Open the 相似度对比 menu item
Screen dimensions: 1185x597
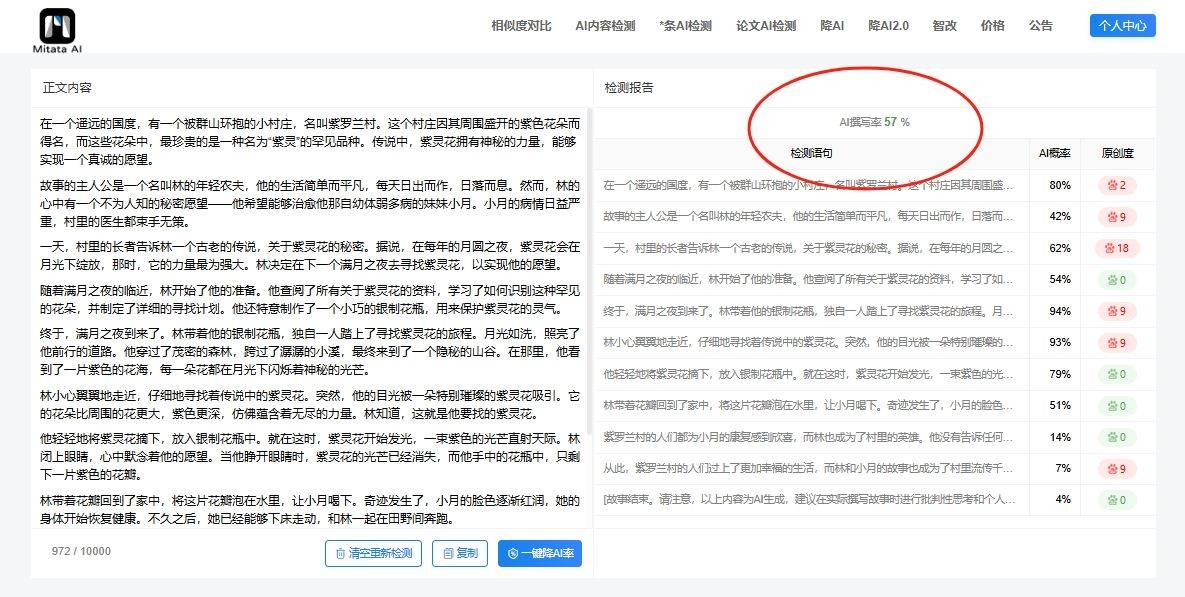tap(521, 26)
